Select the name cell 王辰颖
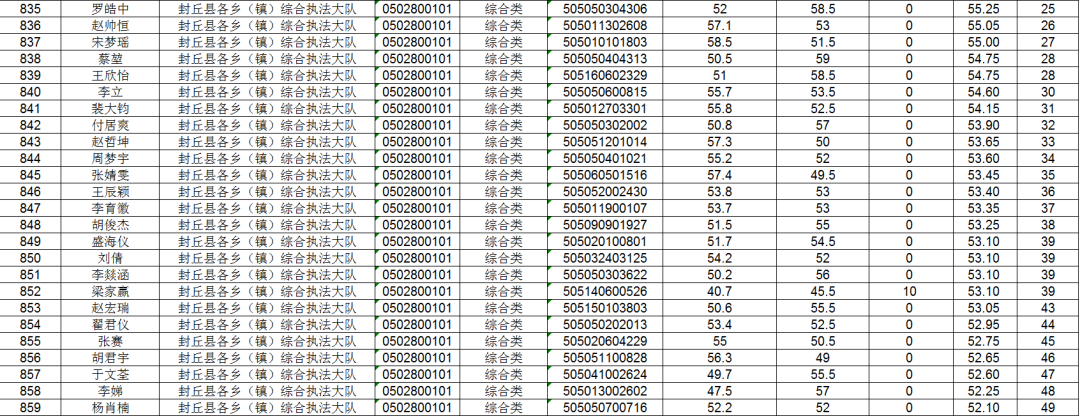The image size is (1080, 416). click(110, 191)
